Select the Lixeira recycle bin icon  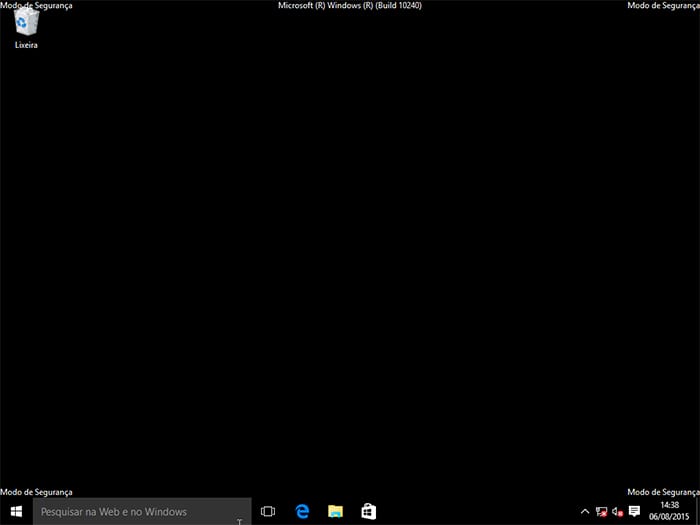(x=26, y=28)
